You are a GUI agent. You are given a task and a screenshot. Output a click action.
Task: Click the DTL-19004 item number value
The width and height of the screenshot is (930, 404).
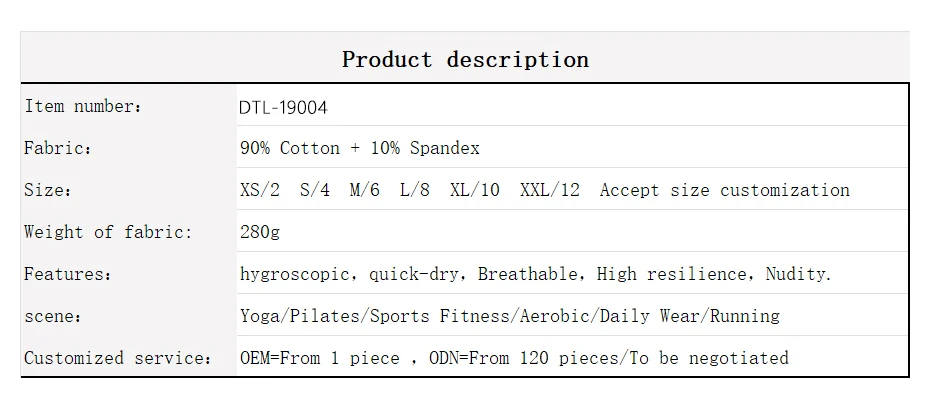point(283,107)
